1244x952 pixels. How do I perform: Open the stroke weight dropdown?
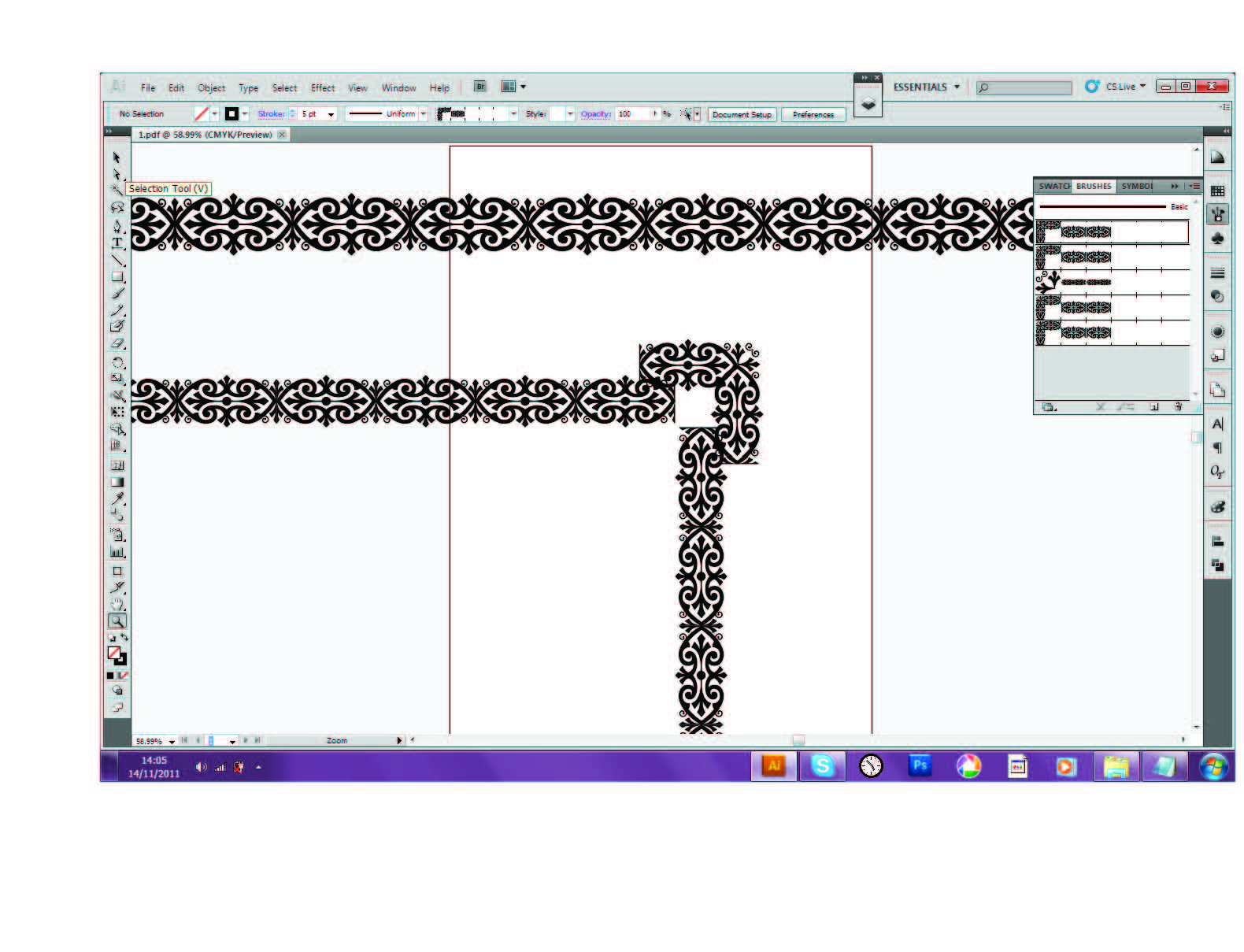coord(331,114)
